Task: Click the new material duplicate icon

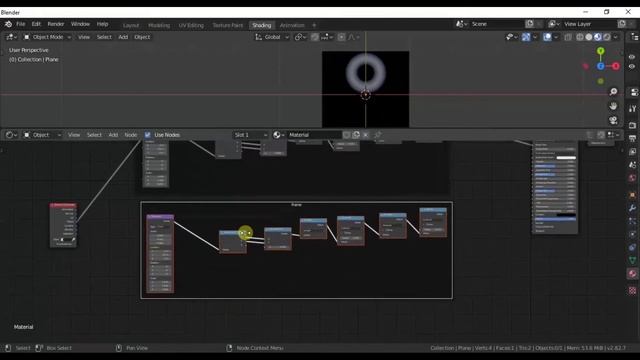Action: [x=356, y=135]
